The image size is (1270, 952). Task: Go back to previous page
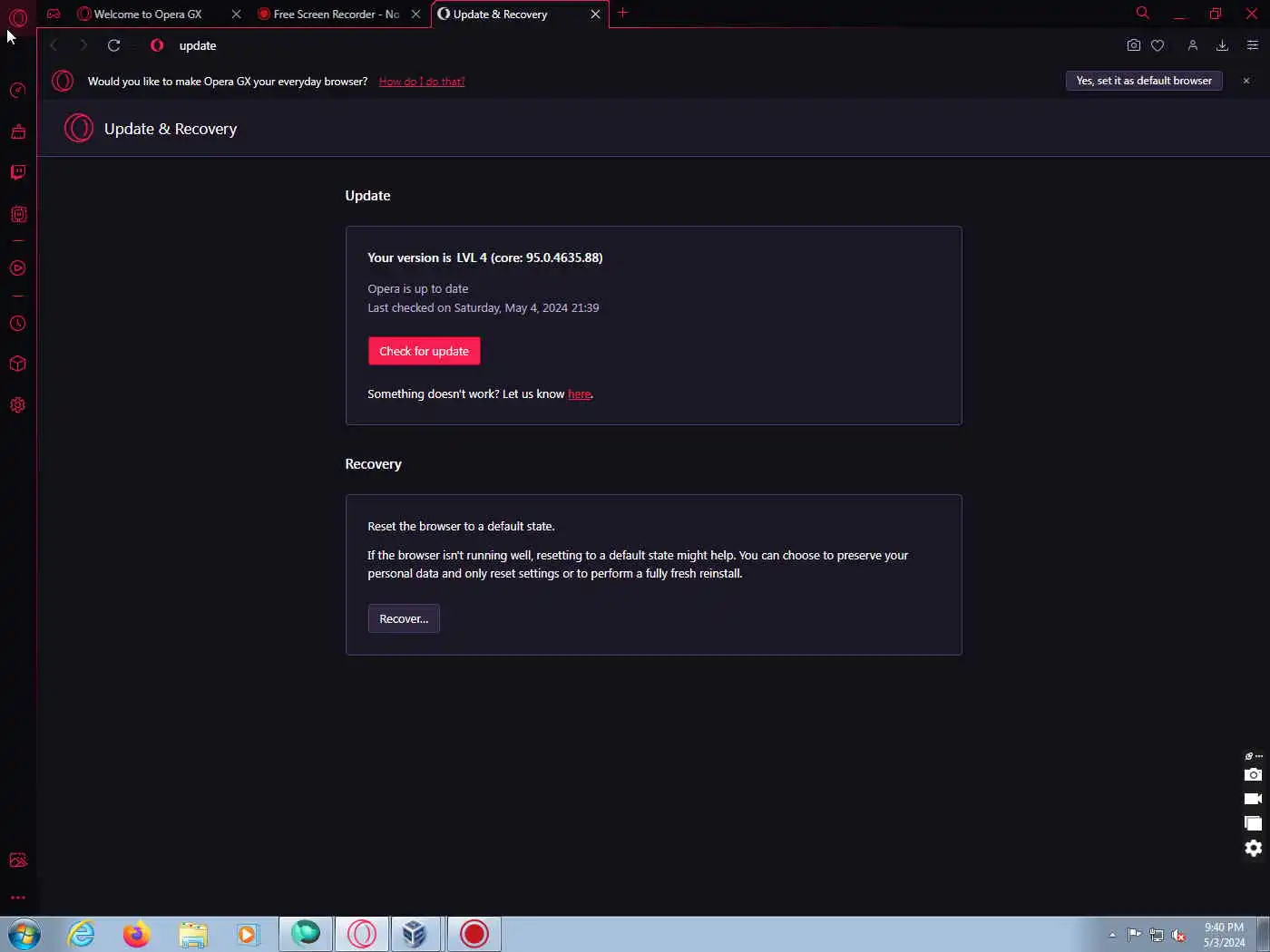point(54,45)
